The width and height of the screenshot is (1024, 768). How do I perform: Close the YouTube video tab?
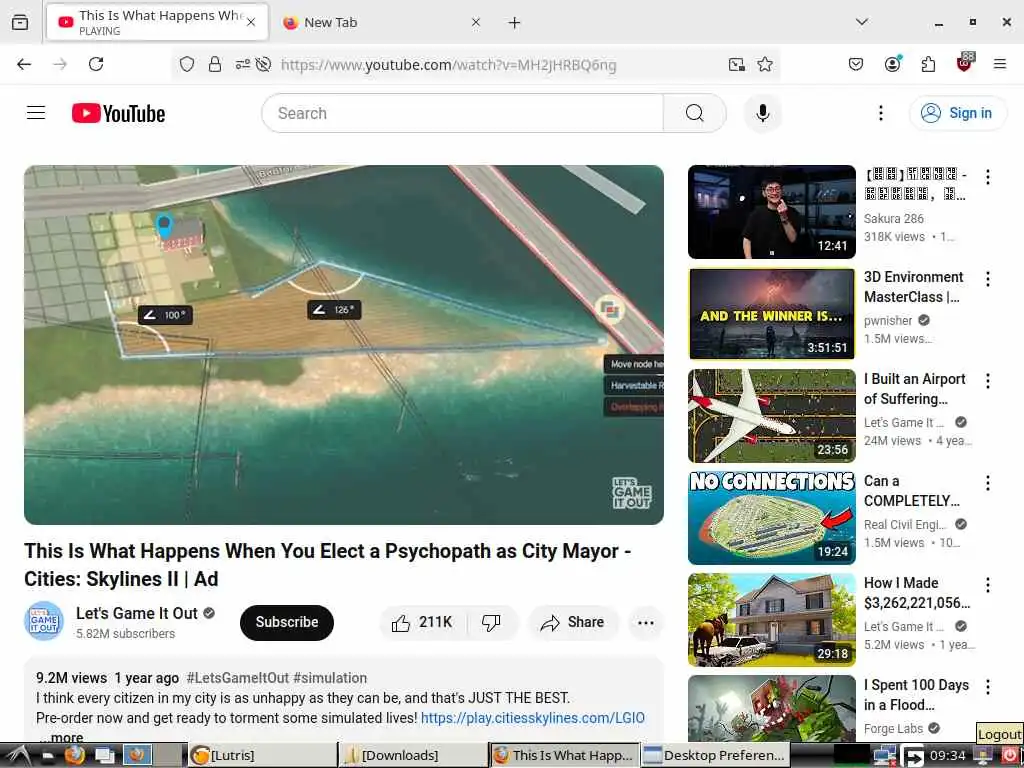(x=251, y=22)
